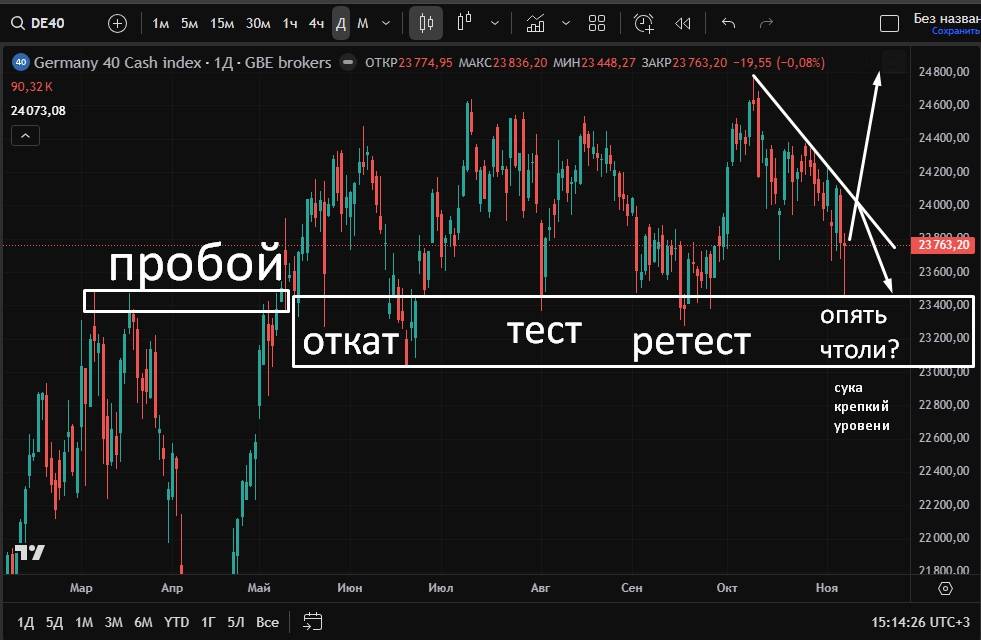Open chart settings gear near time axis
981x640 pixels.
945,588
